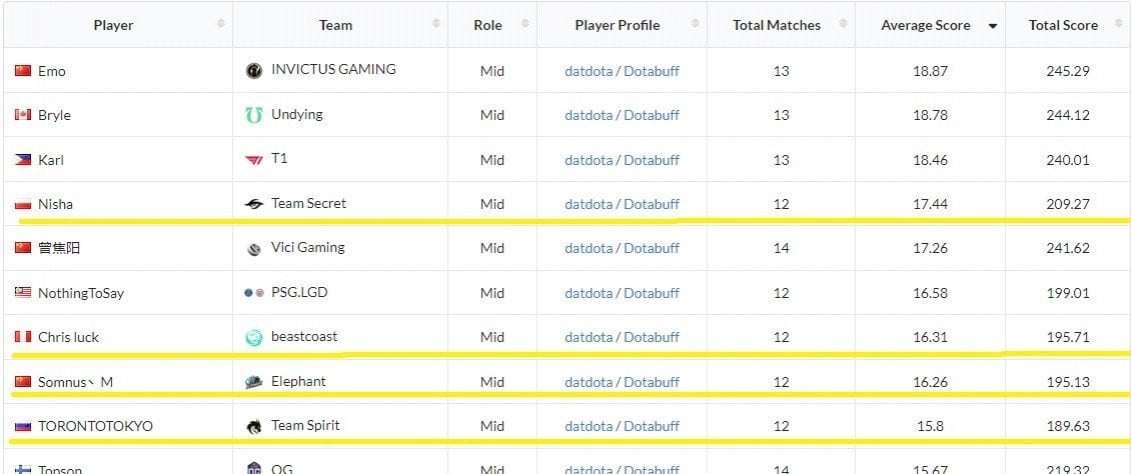The width and height of the screenshot is (1131, 474).
Task: Click the Undying team logo icon
Action: coord(254,115)
